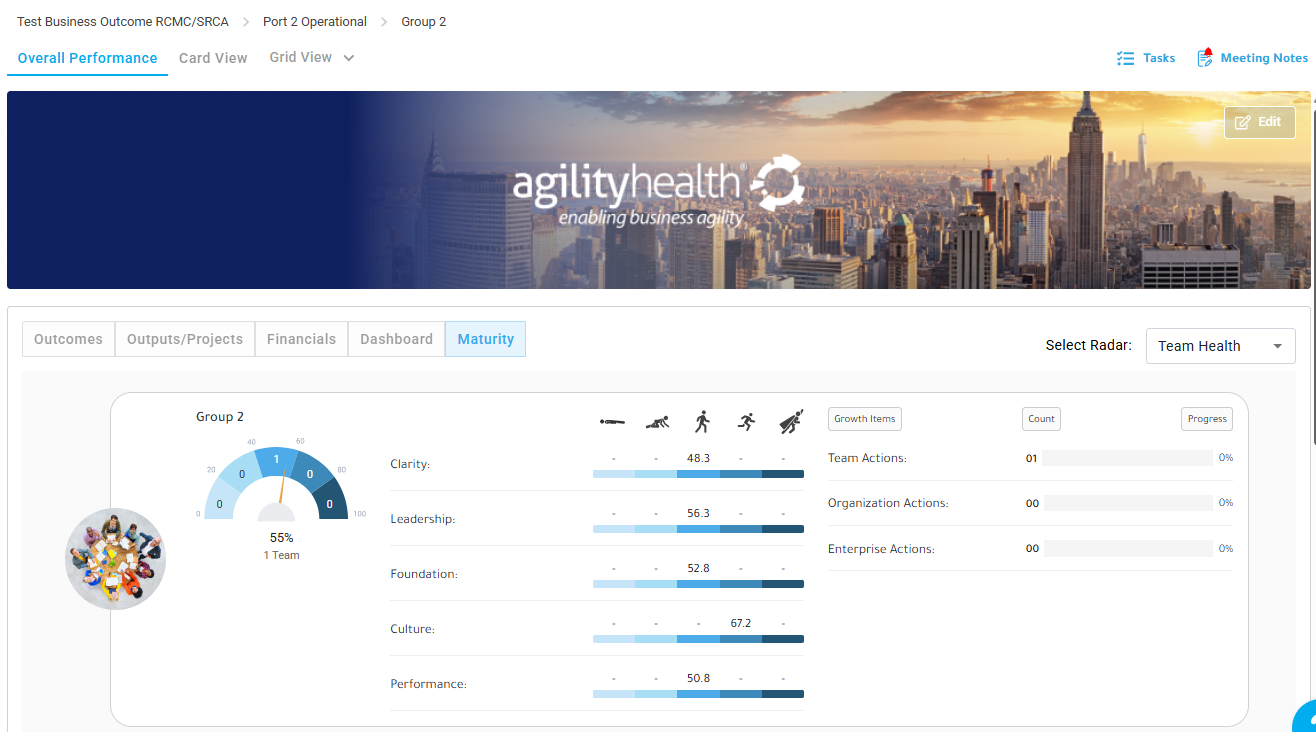Viewport: 1316px width, 732px height.
Task: Click the 1 Team label under gauge
Action: (281, 556)
